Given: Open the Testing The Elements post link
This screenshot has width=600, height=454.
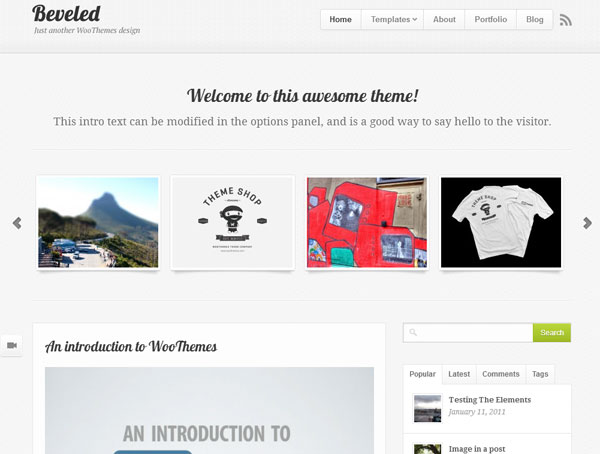Looking at the screenshot, I should [x=490, y=400].
